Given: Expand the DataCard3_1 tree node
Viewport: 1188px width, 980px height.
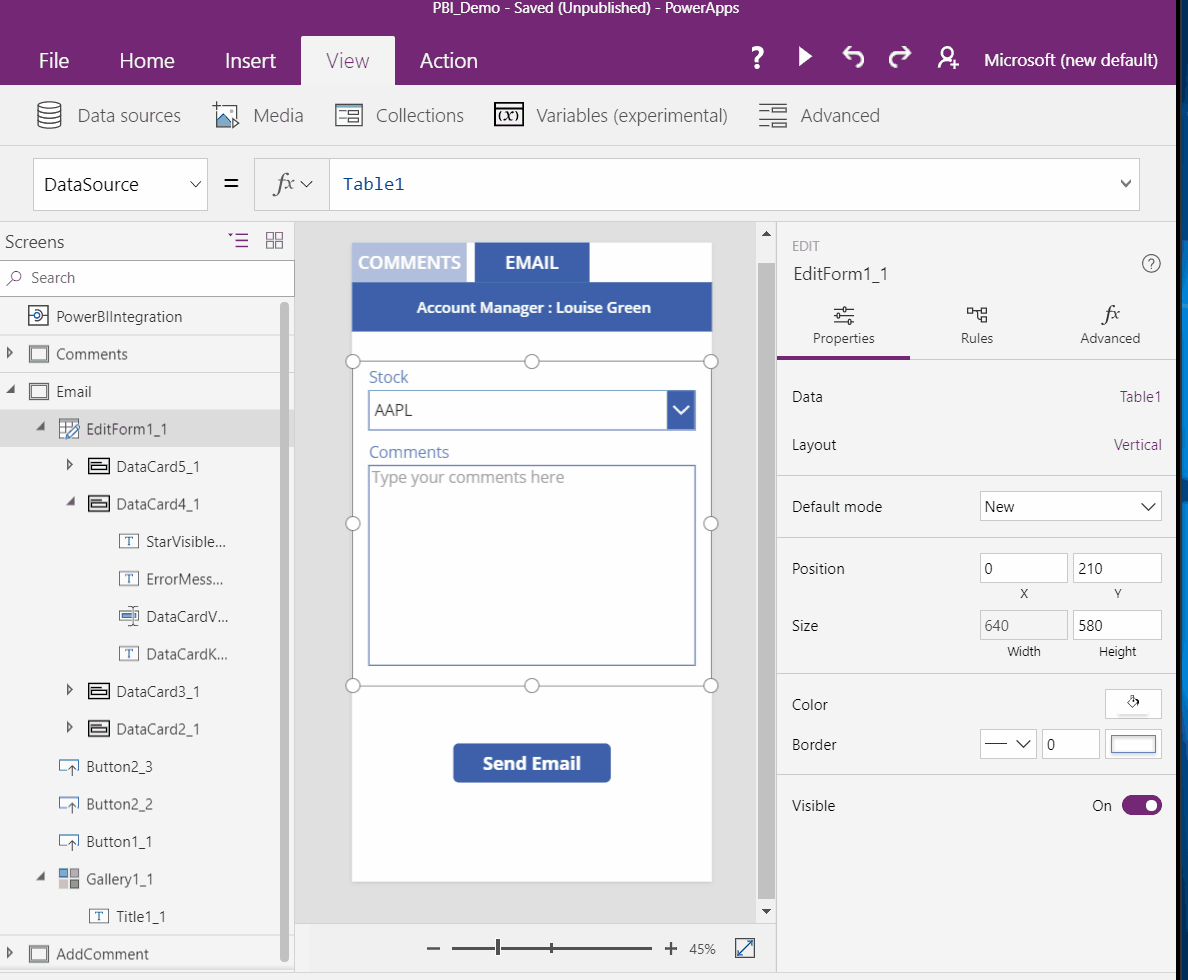Looking at the screenshot, I should tap(70, 691).
